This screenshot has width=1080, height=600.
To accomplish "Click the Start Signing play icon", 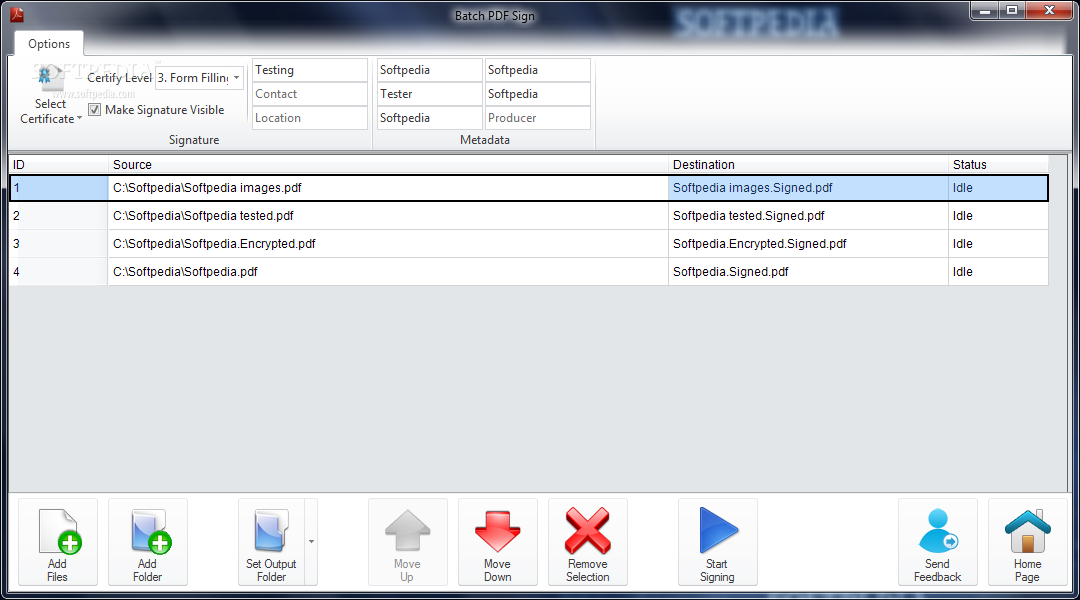I will (718, 530).
